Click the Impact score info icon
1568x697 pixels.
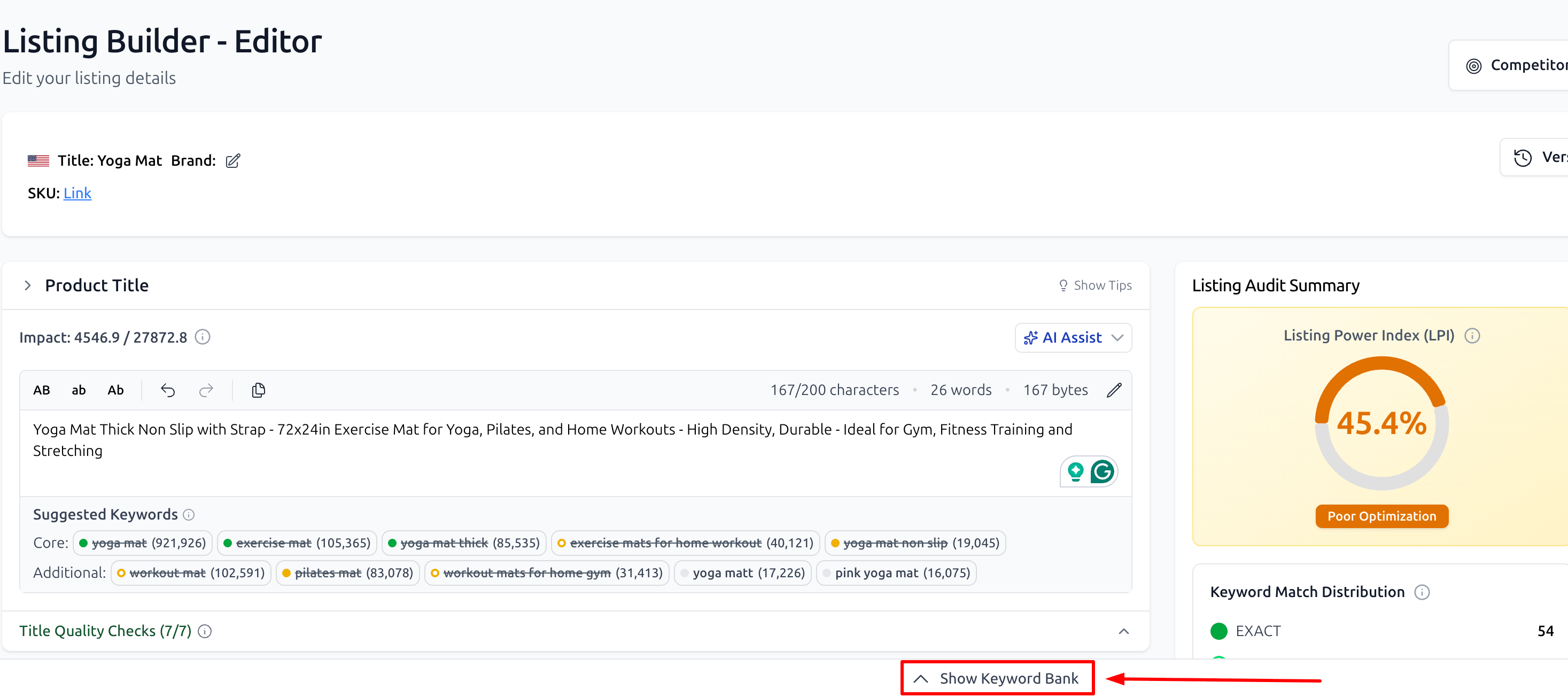[x=203, y=337]
